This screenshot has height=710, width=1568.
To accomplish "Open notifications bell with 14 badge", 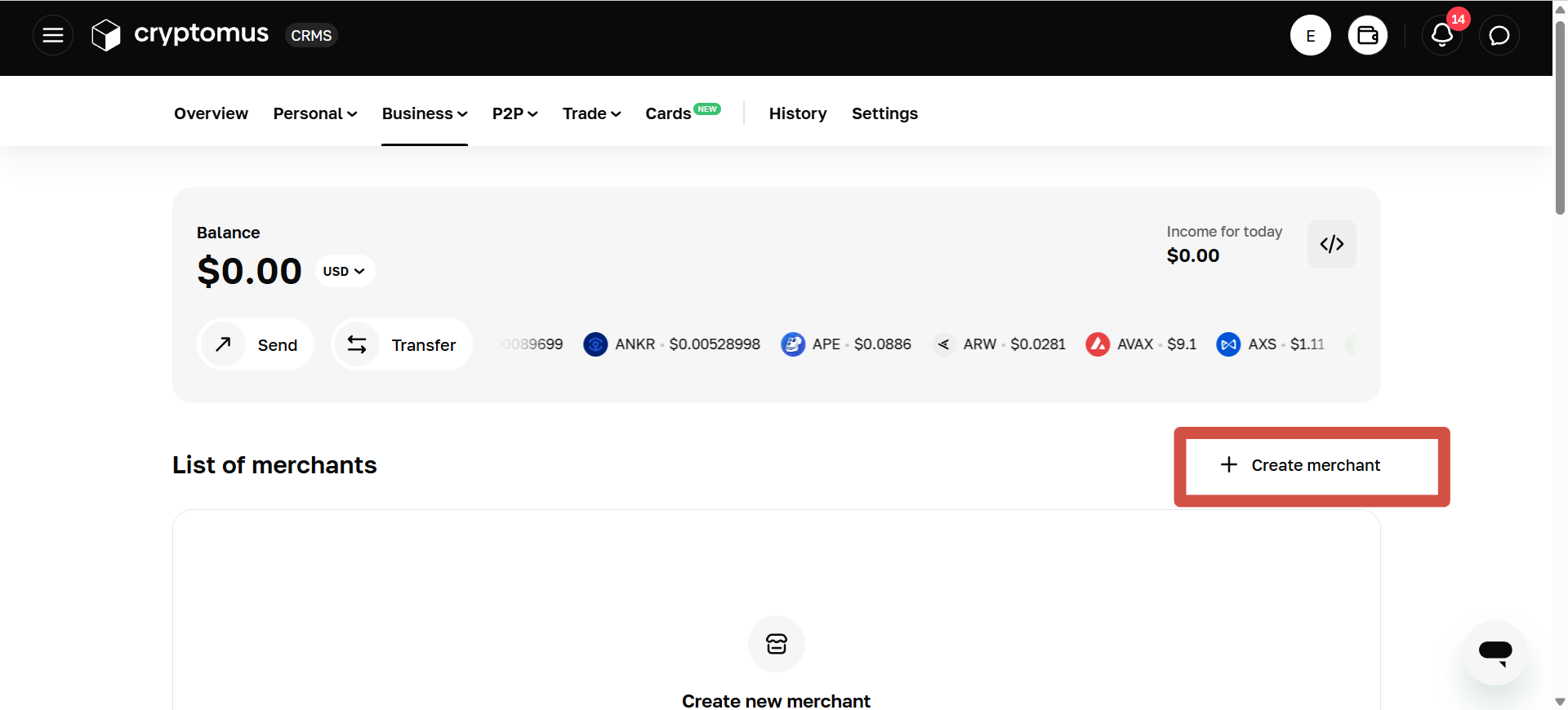I will 1441,36.
